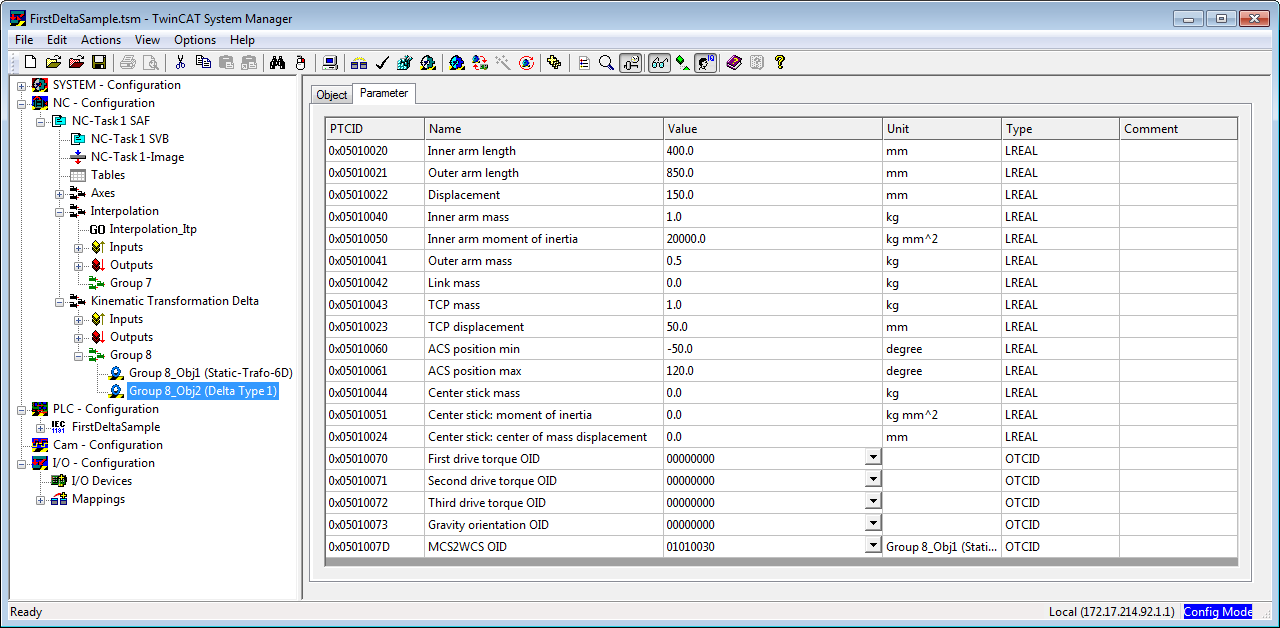Open dropdown for First drive torque OID

[x=873, y=457]
